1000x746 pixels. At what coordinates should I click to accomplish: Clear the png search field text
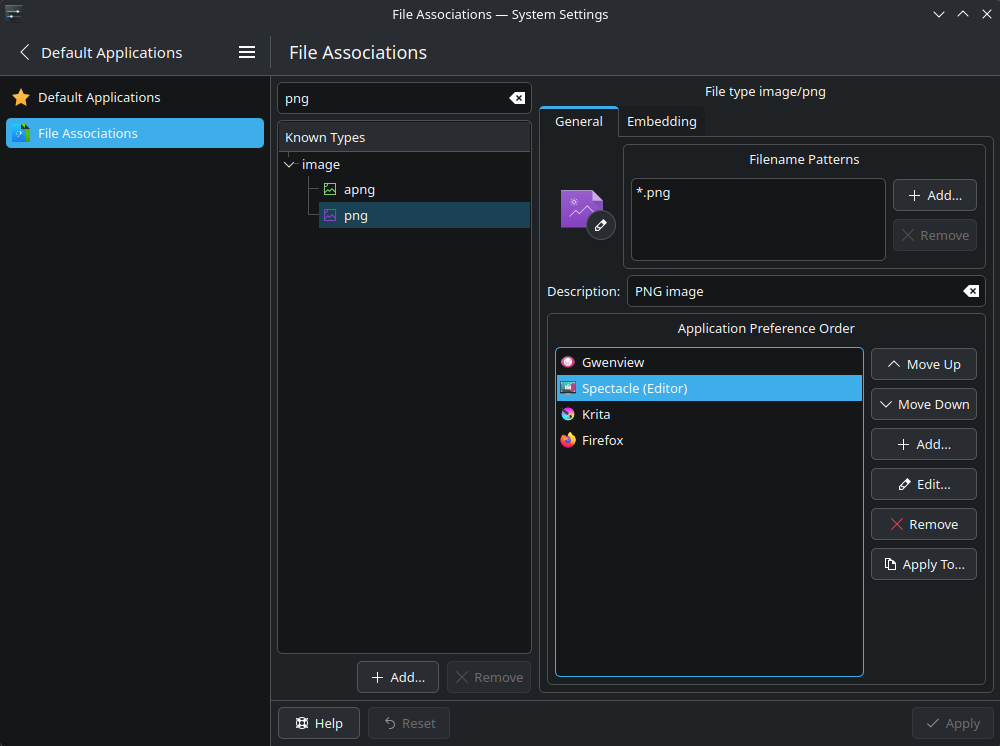tap(516, 98)
